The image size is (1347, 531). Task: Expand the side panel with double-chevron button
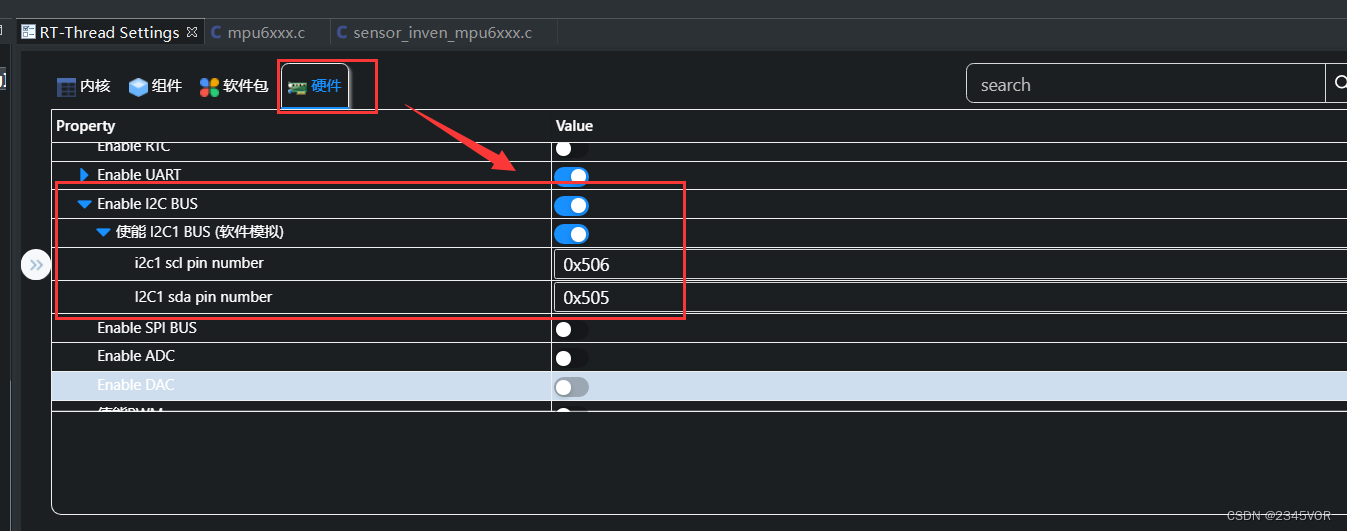point(36,265)
